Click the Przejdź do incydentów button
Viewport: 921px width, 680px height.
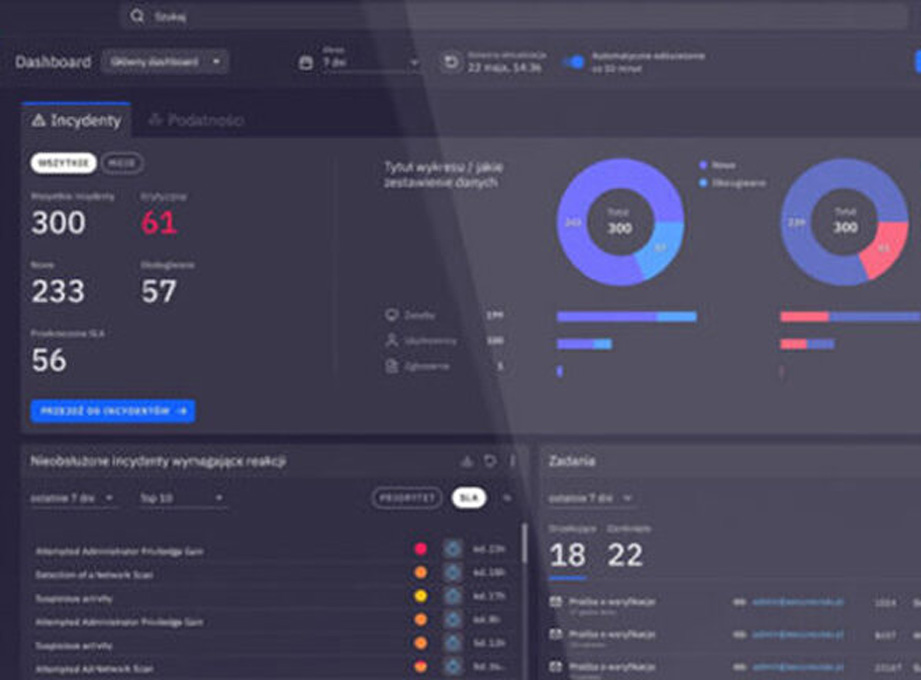(113, 410)
